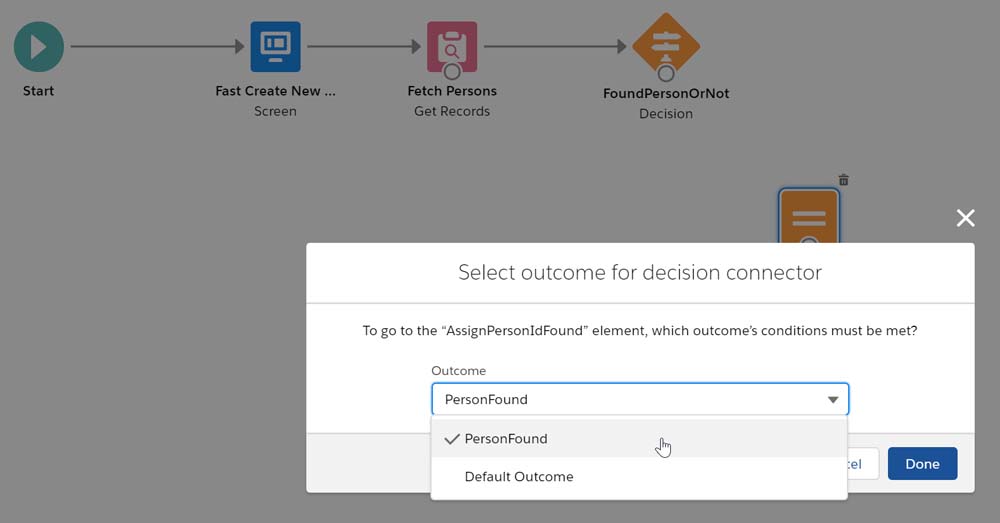Click the Start label text
This screenshot has width=1000, height=523.
tap(39, 91)
